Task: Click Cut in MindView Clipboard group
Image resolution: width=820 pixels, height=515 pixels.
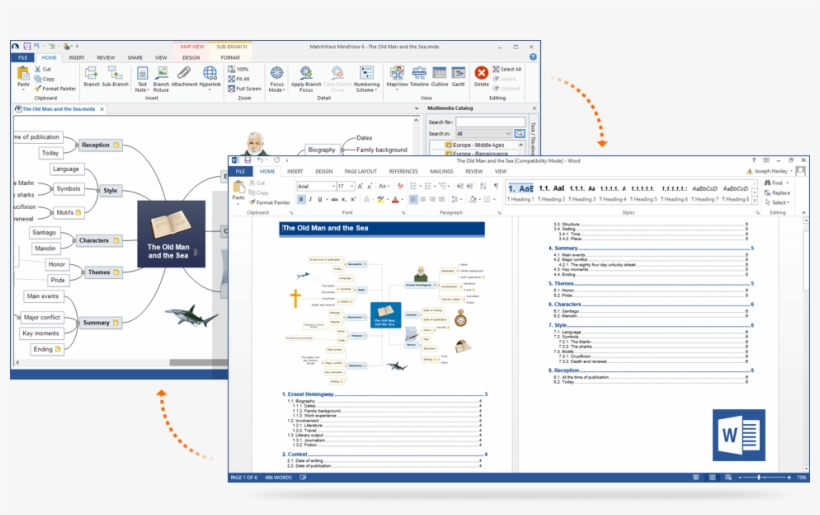Action: (43, 69)
